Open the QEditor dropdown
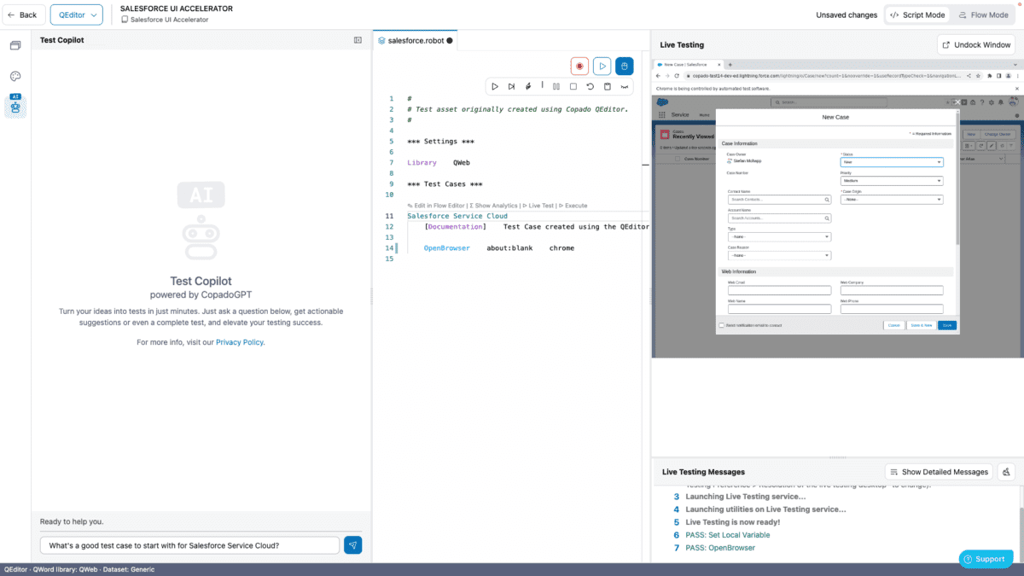 coord(76,14)
